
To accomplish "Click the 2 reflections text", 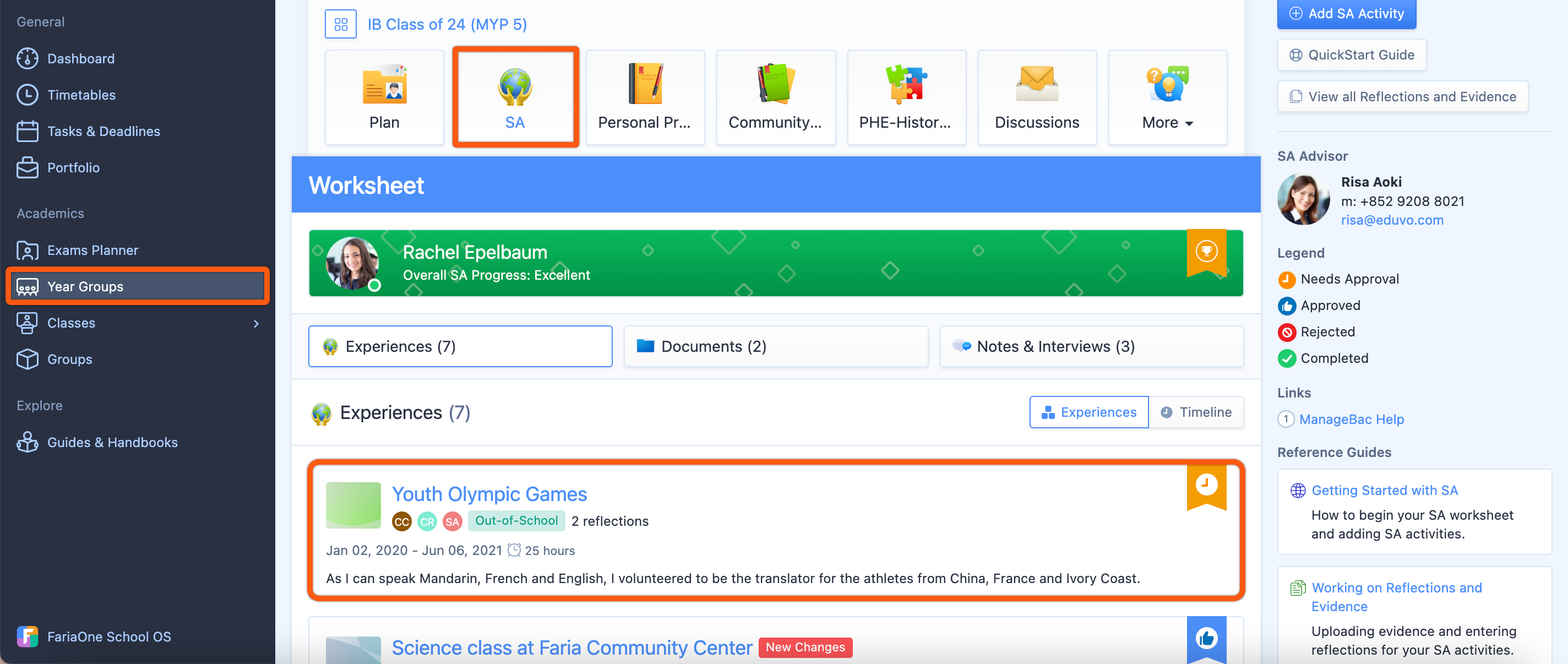I will click(x=610, y=521).
